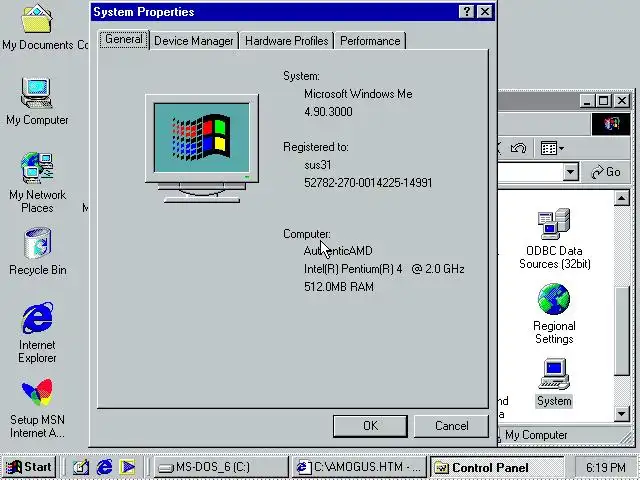
Task: Switch to Hardware Profiles tab
Action: (x=287, y=41)
